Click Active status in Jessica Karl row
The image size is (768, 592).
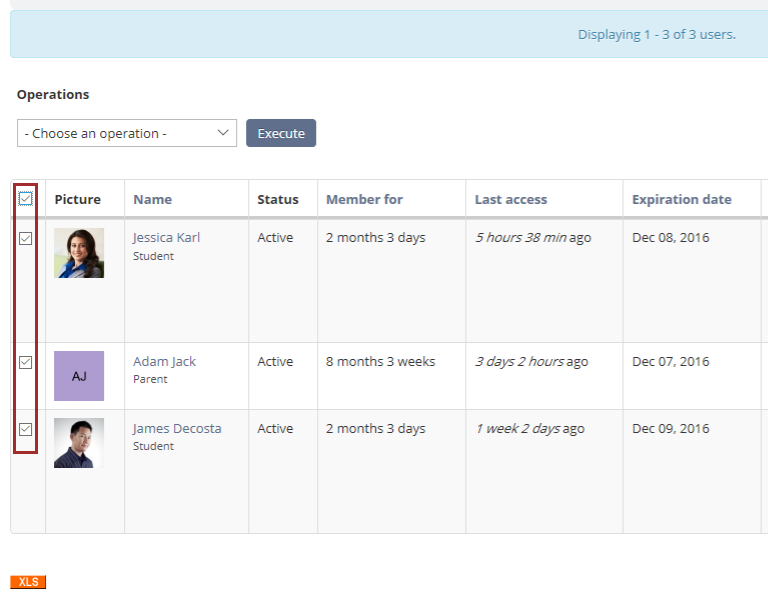[275, 237]
